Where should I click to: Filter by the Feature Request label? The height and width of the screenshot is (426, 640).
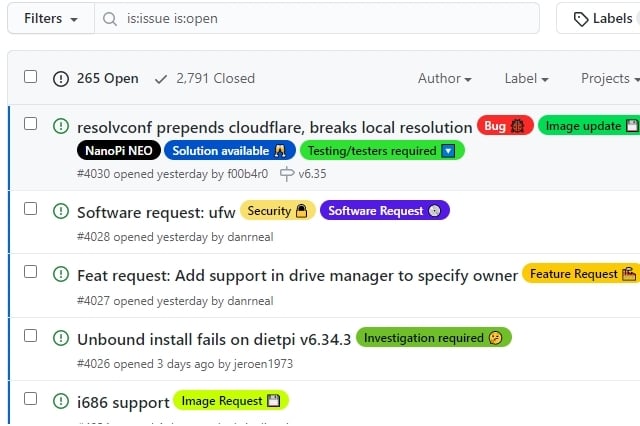[581, 273]
